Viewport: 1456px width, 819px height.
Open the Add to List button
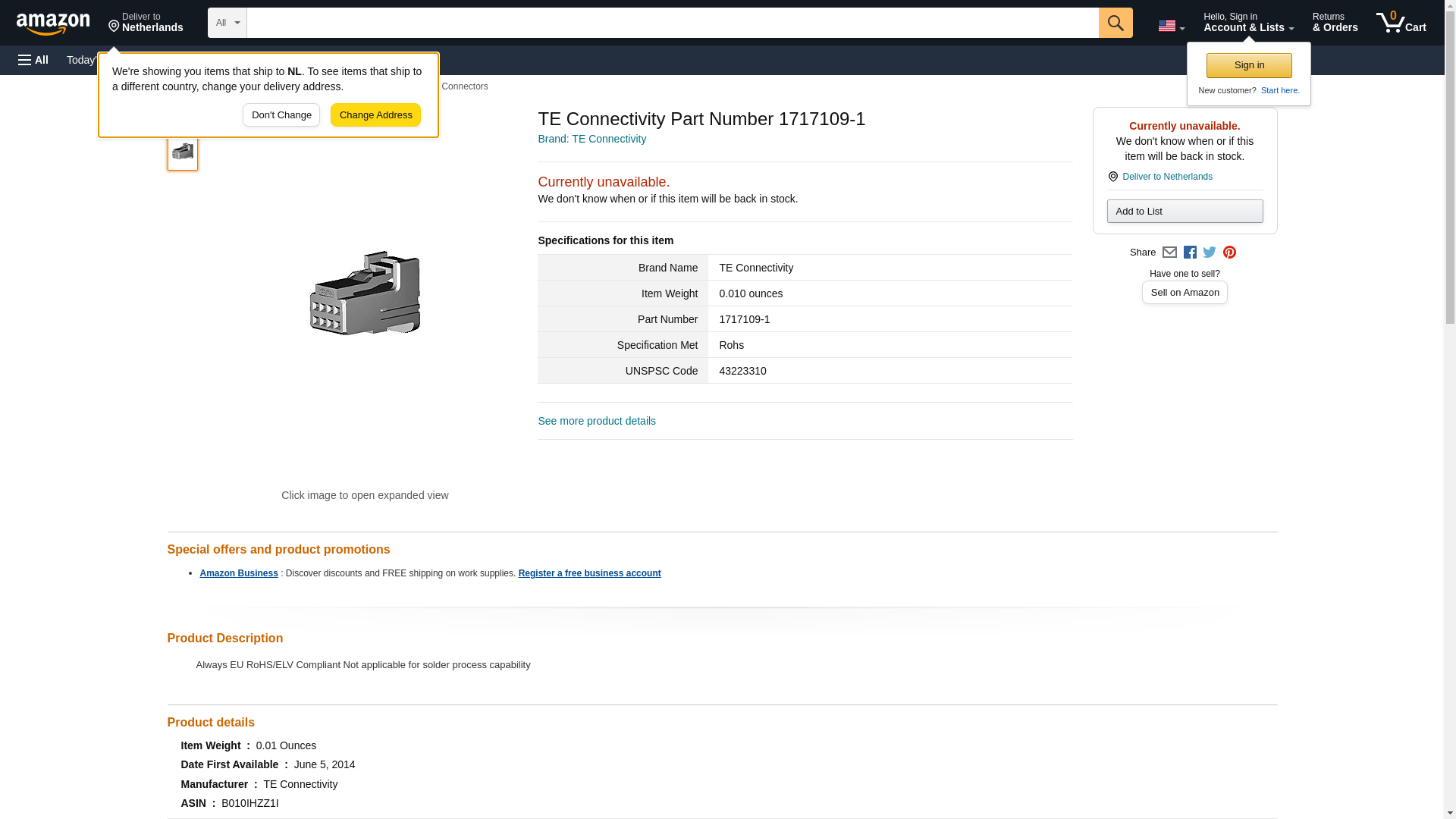1185,212
